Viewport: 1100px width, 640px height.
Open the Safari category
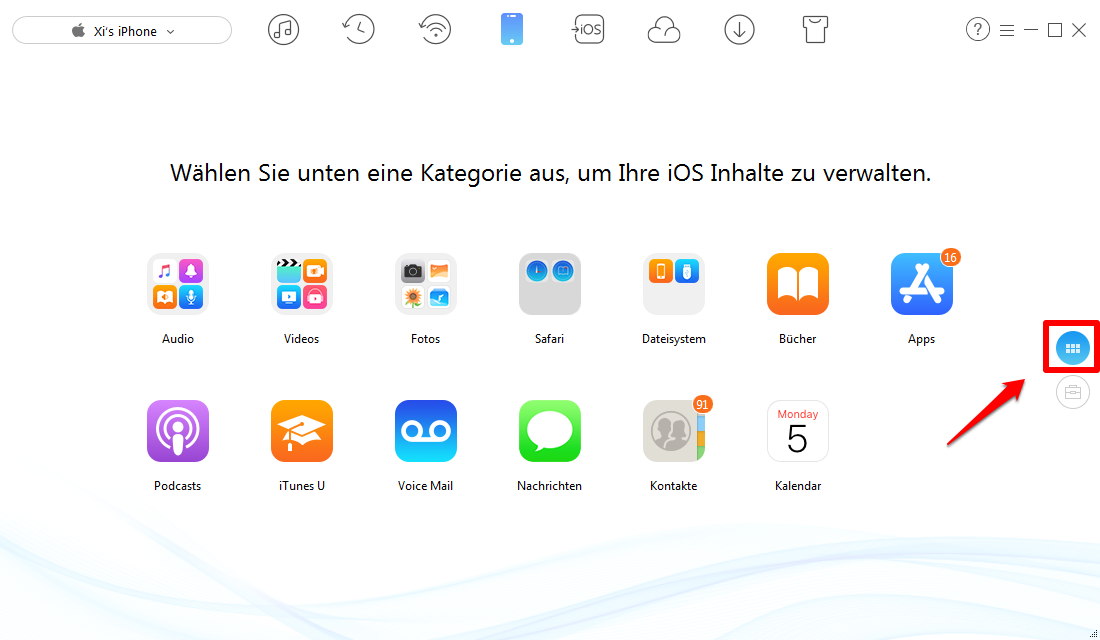point(550,284)
